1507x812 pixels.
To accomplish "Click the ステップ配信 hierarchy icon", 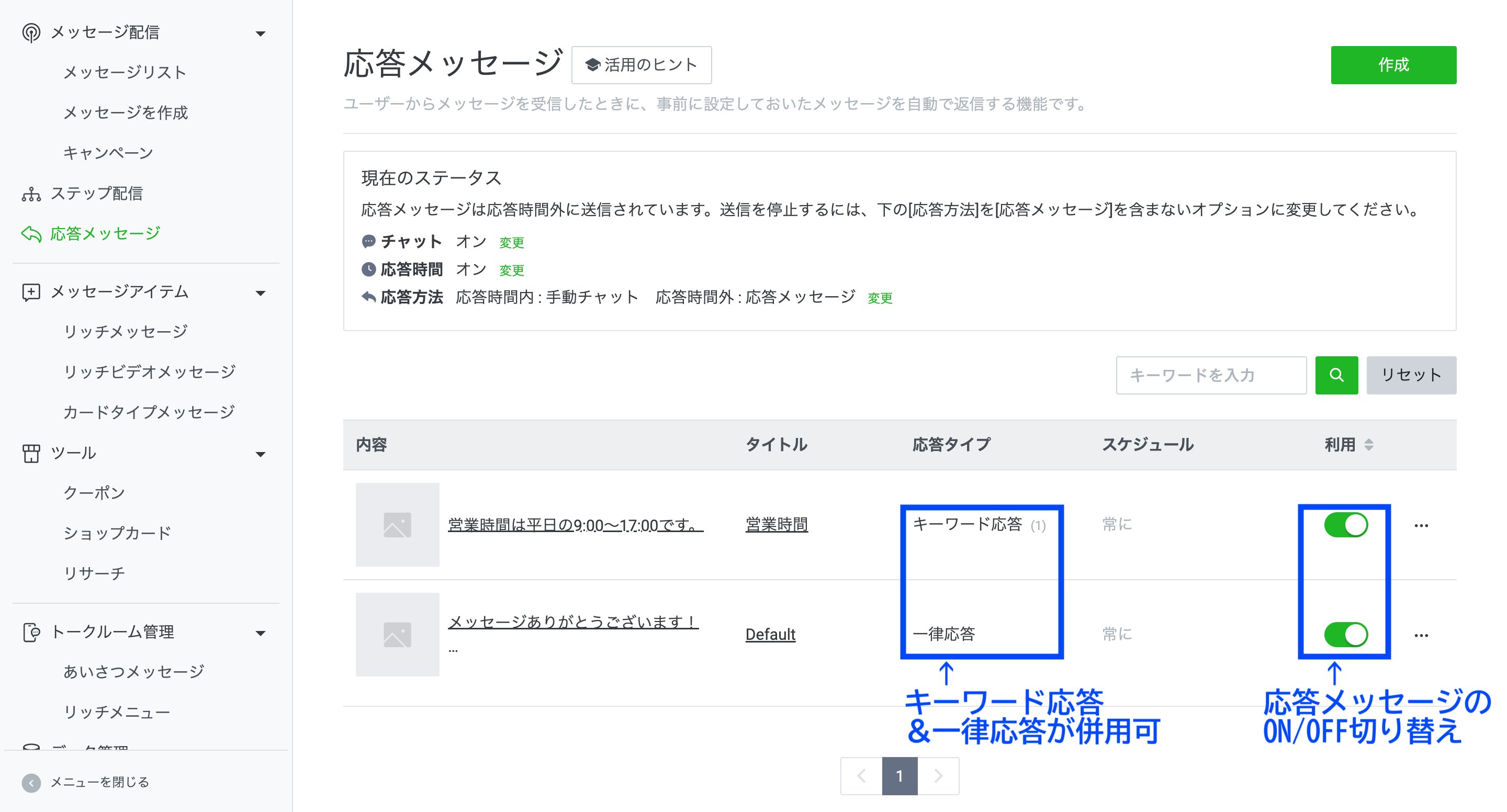I will click(x=31, y=194).
